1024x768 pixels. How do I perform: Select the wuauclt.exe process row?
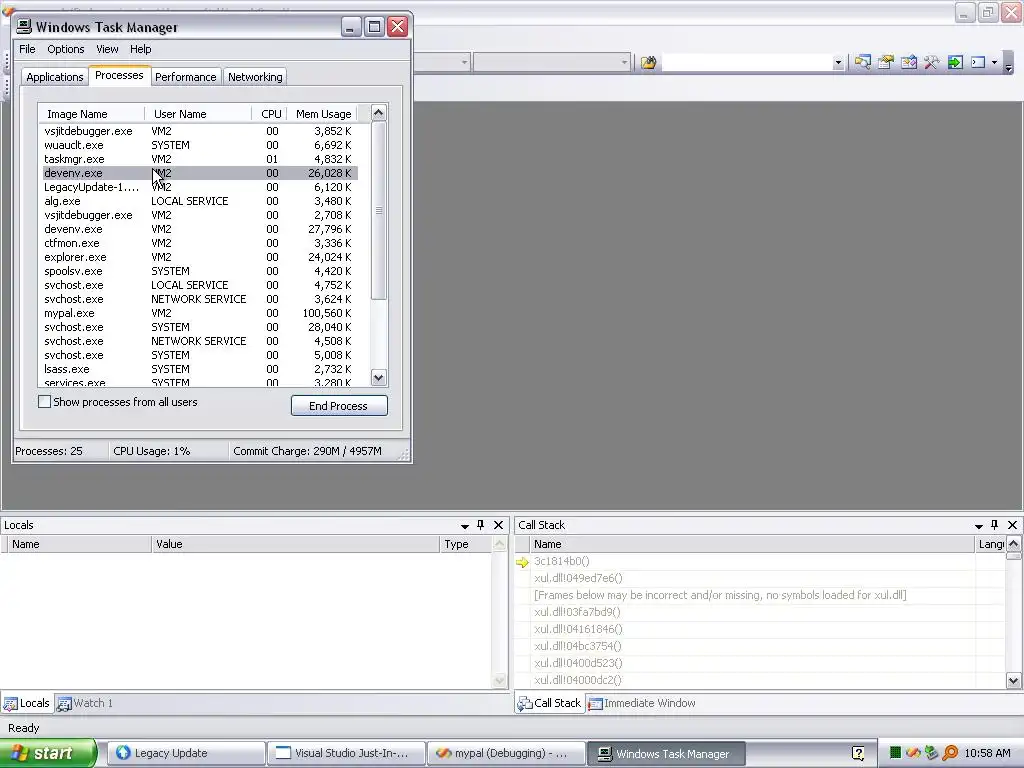click(x=200, y=145)
